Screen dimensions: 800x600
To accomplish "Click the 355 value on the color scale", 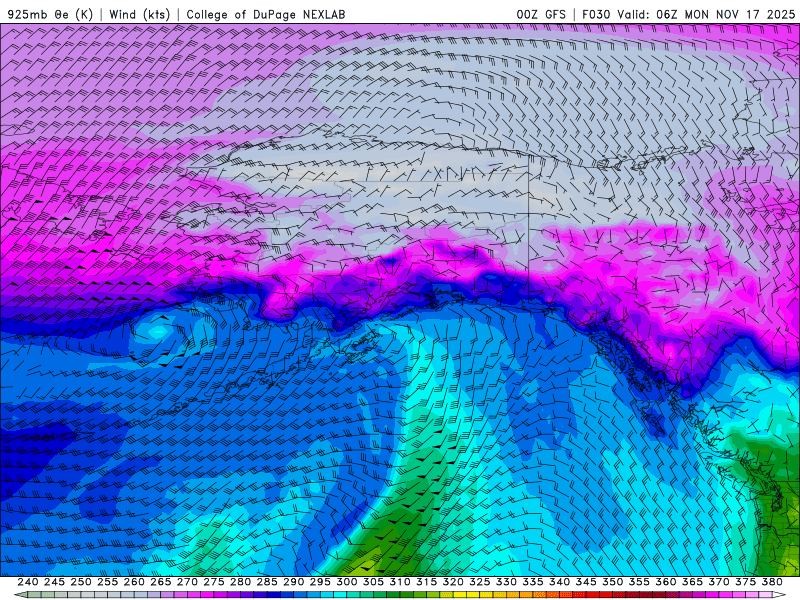I will tap(639, 582).
